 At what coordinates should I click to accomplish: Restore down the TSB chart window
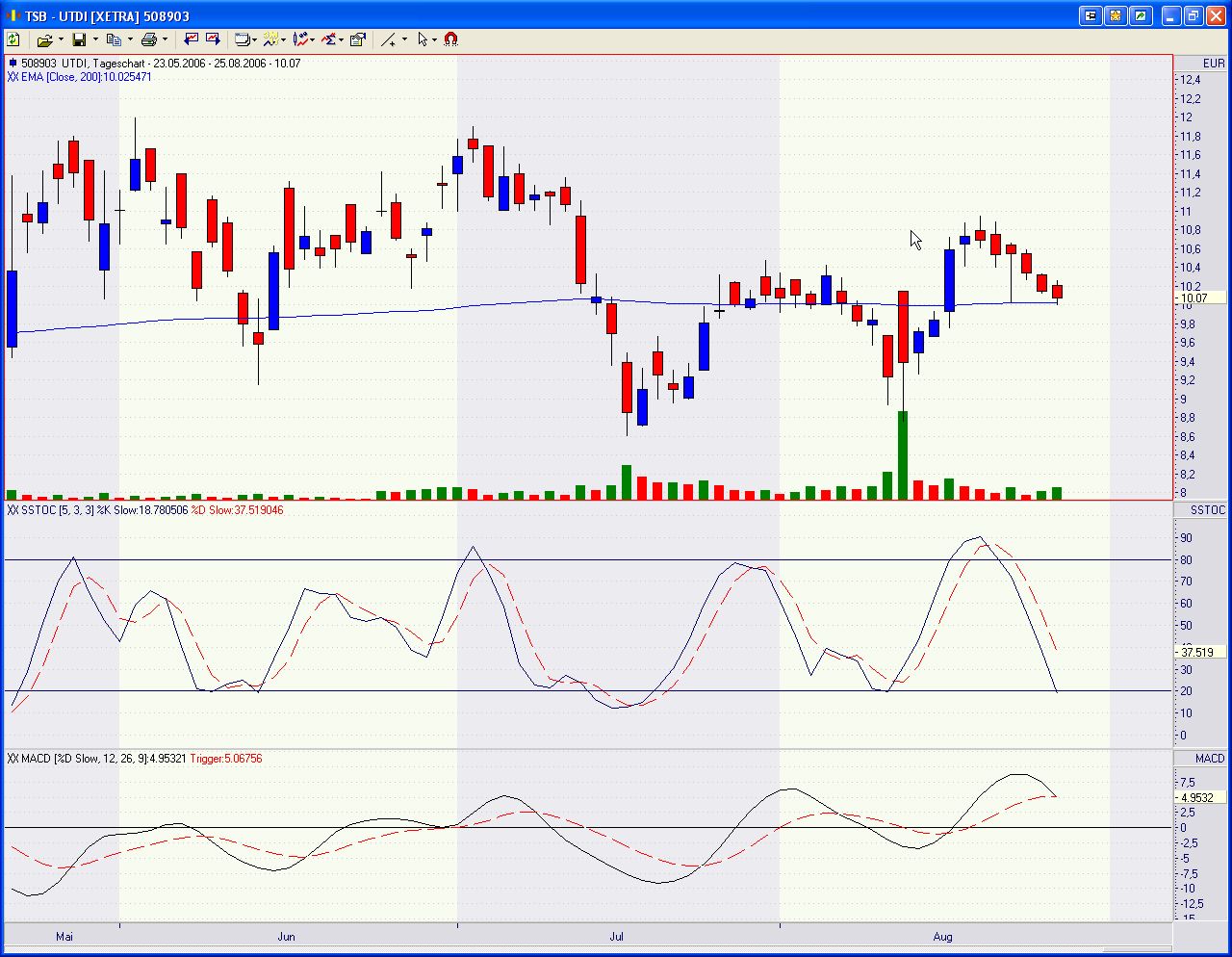coord(1193,15)
